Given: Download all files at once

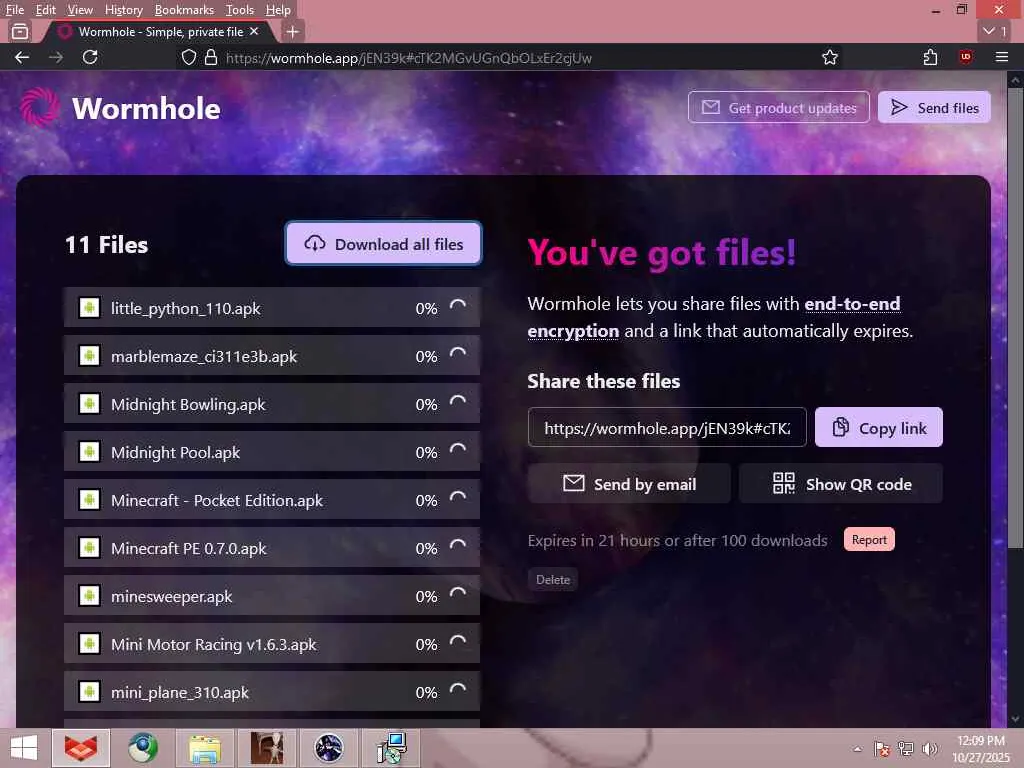Looking at the screenshot, I should click(383, 244).
